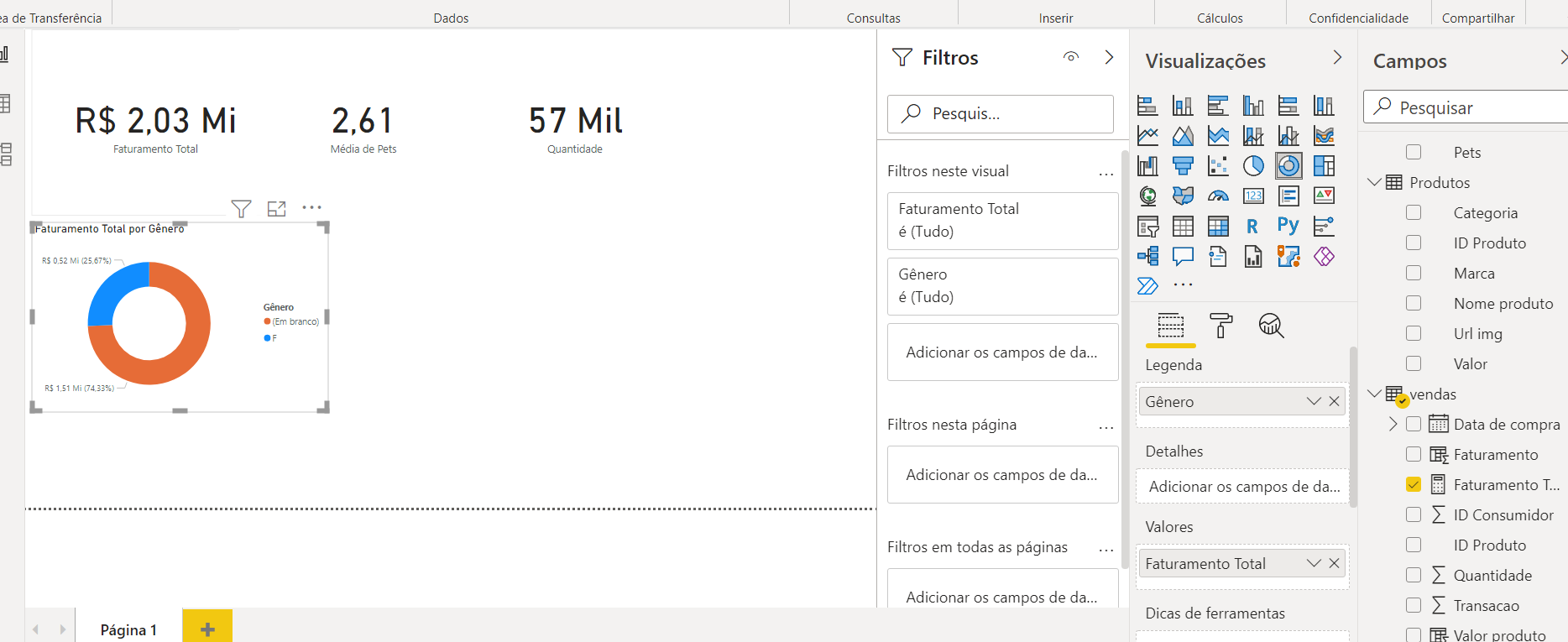
Task: Choose the R script visual
Action: [x=1253, y=227]
